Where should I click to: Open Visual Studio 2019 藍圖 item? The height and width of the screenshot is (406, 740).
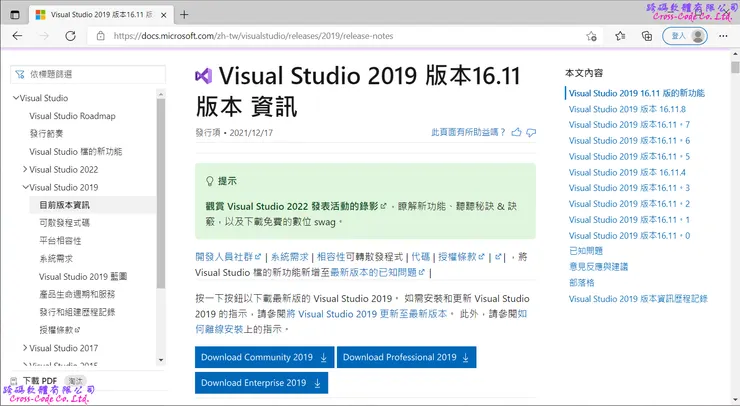(x=83, y=276)
